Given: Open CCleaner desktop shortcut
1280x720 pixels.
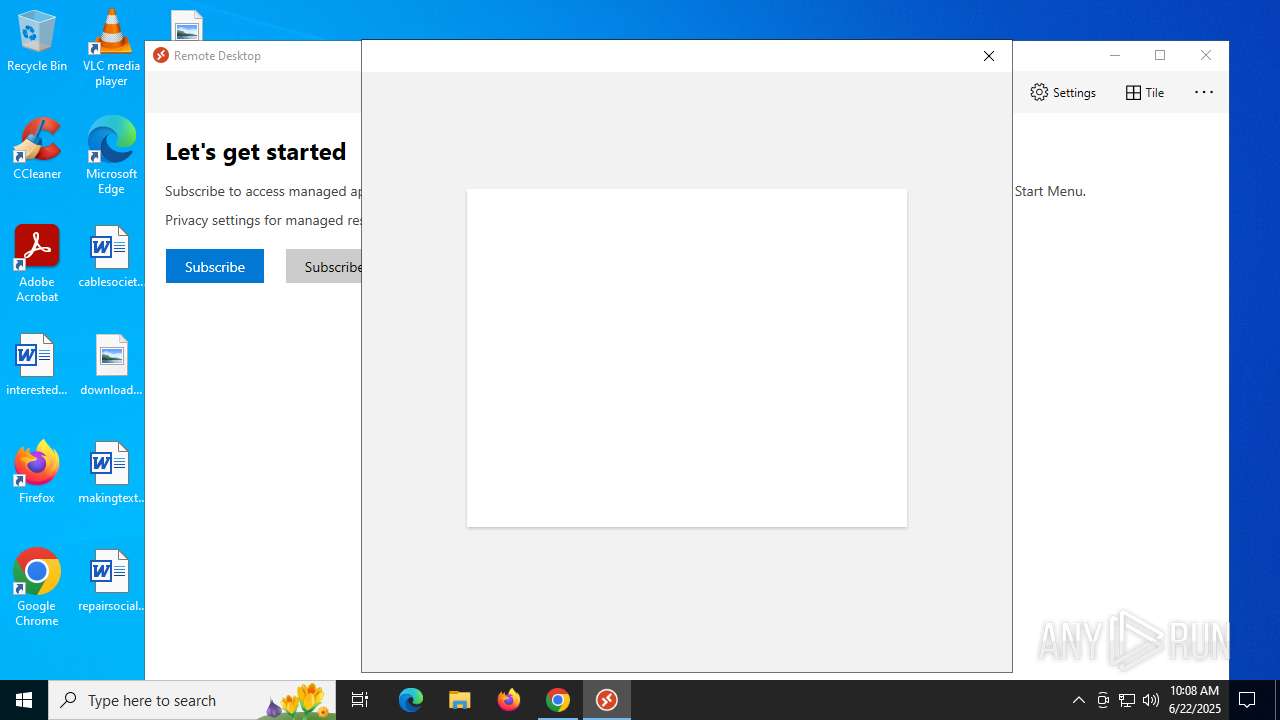Looking at the screenshot, I should coord(37,149).
